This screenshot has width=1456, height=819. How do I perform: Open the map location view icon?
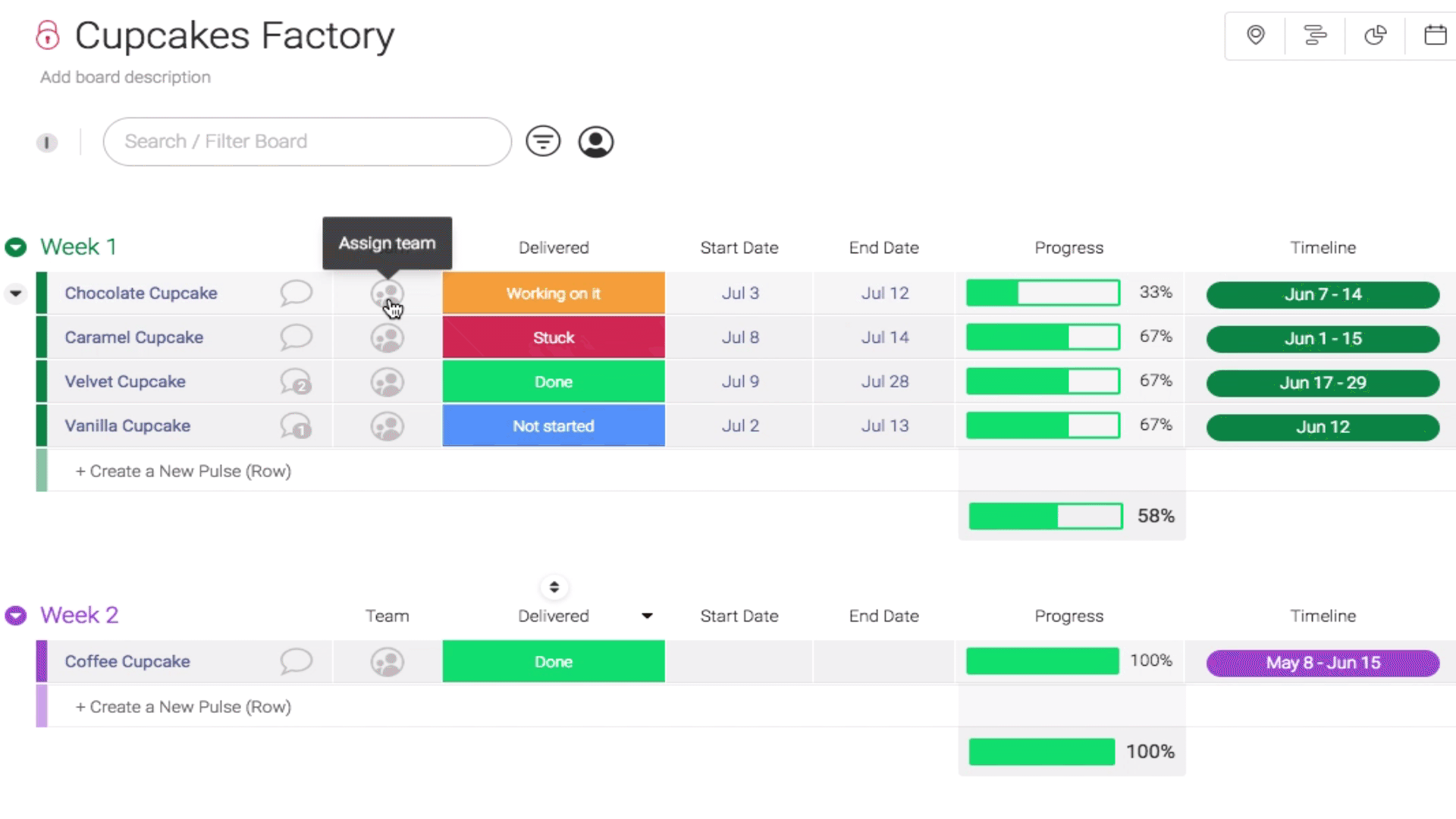point(1256,35)
